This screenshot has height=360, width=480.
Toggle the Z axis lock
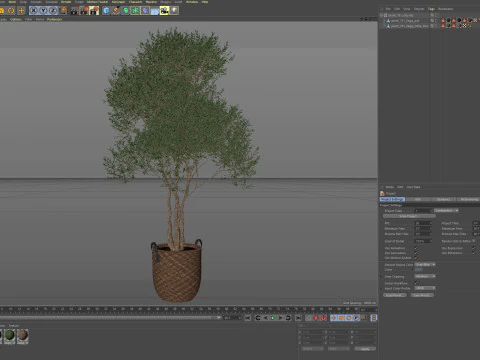click(x=53, y=10)
